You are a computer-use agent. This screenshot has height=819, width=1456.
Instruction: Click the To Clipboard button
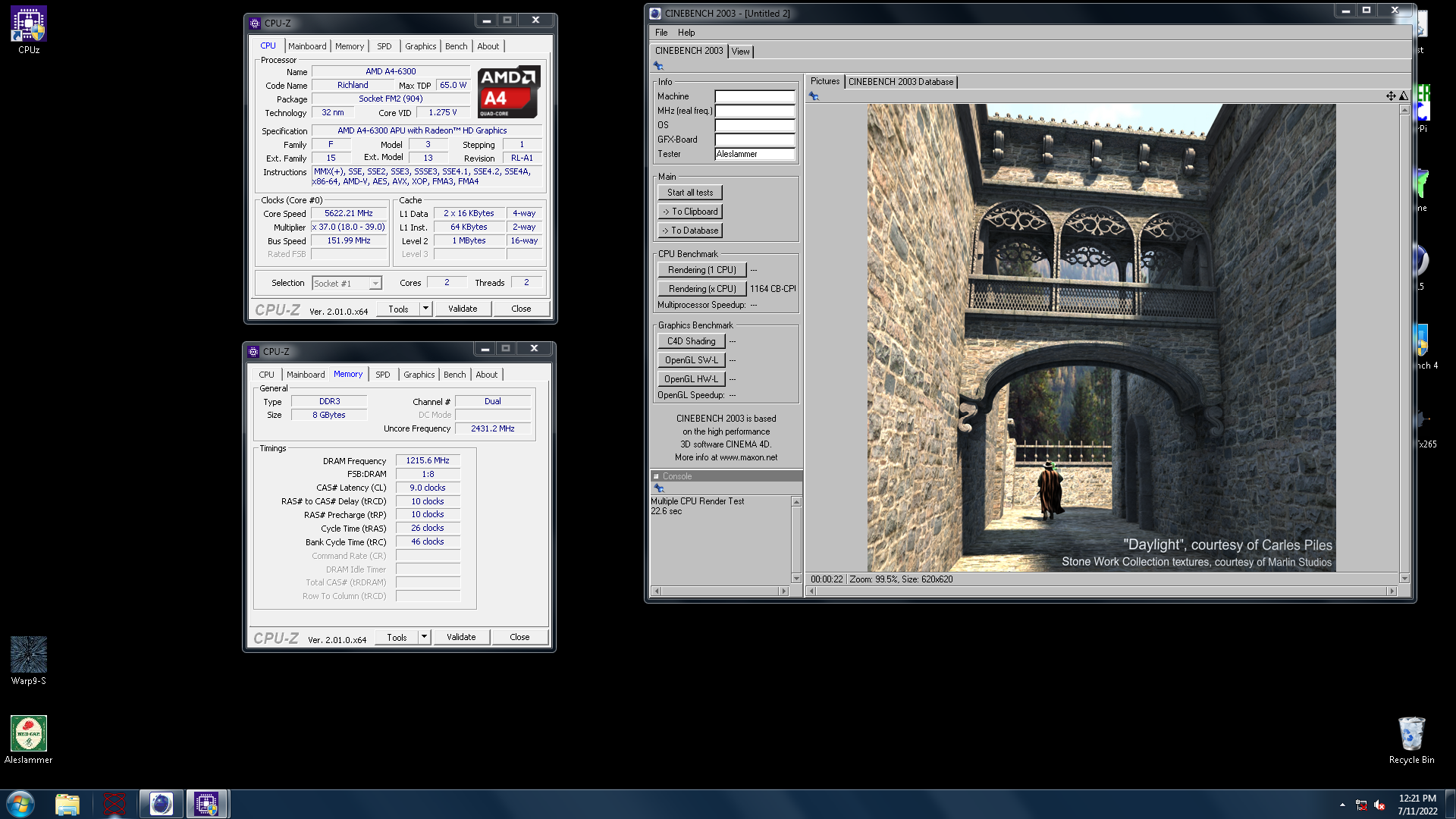click(690, 212)
